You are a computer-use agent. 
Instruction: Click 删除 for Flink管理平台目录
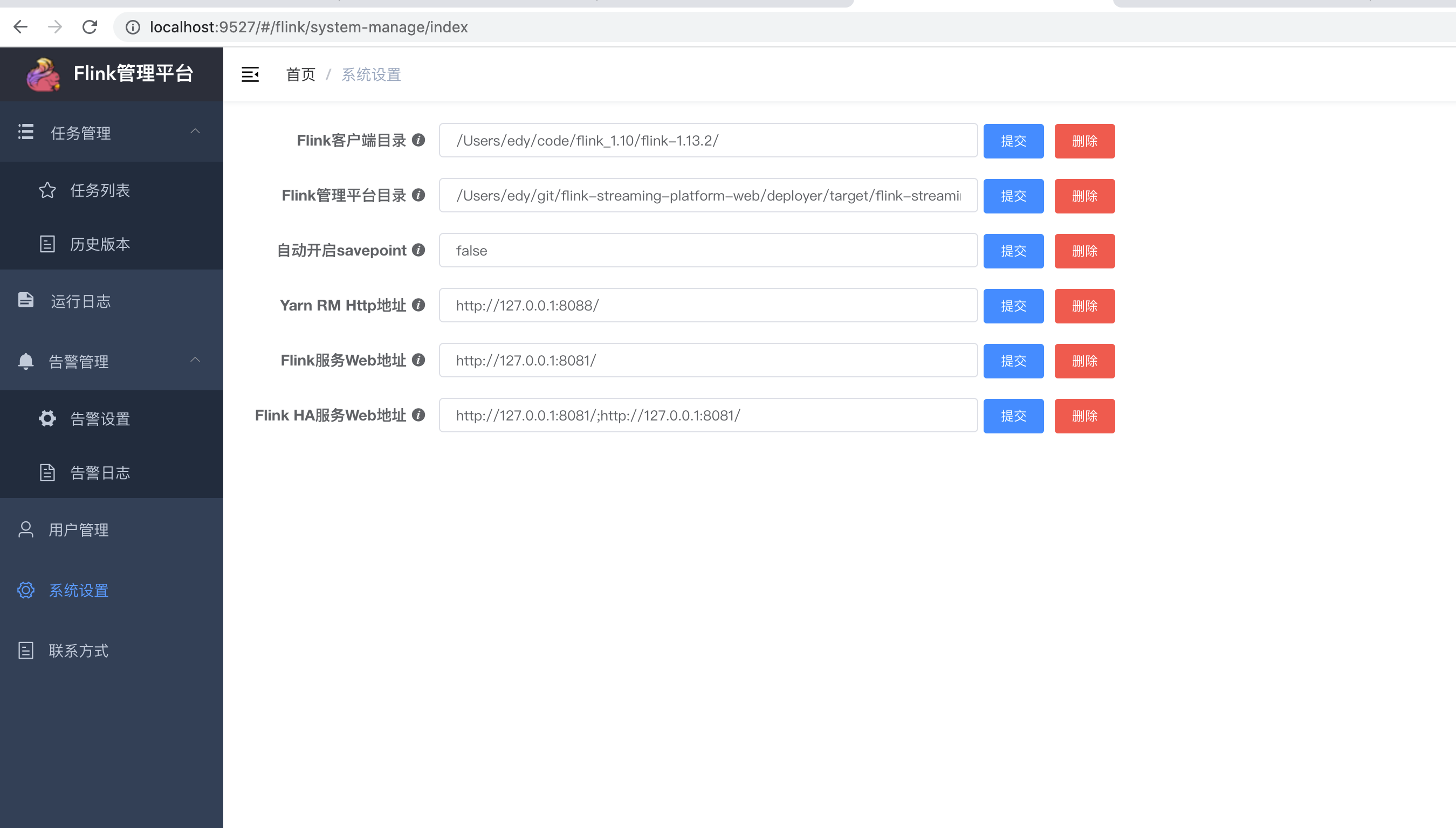(x=1084, y=196)
